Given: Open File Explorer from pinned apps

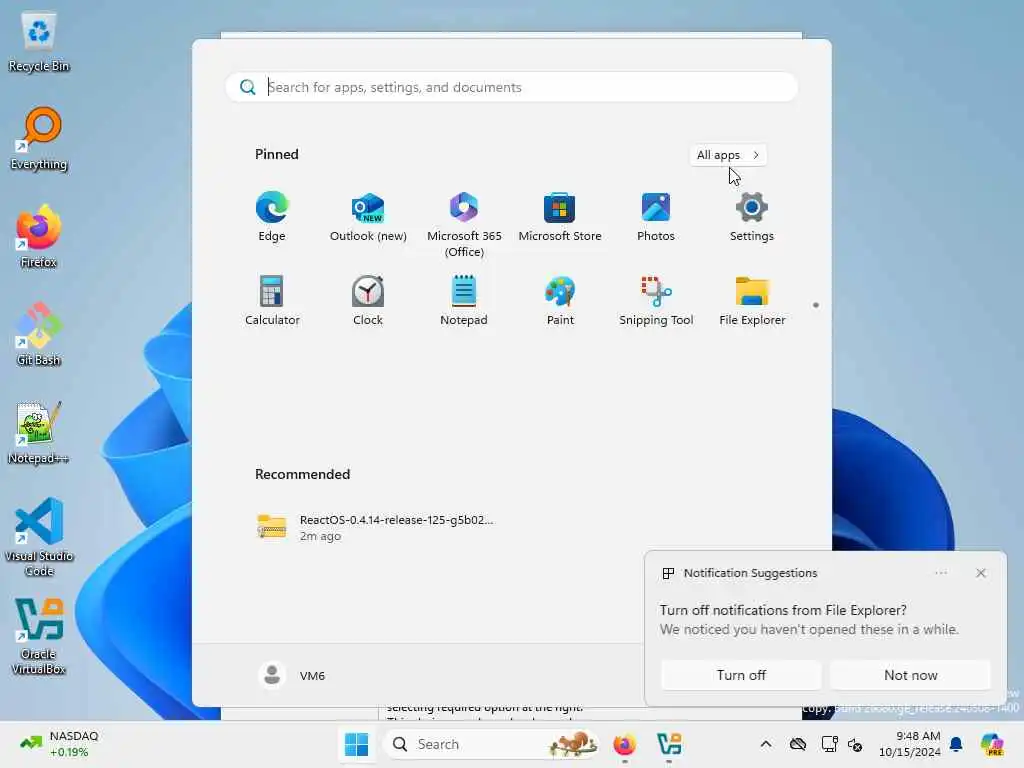Looking at the screenshot, I should [x=752, y=300].
